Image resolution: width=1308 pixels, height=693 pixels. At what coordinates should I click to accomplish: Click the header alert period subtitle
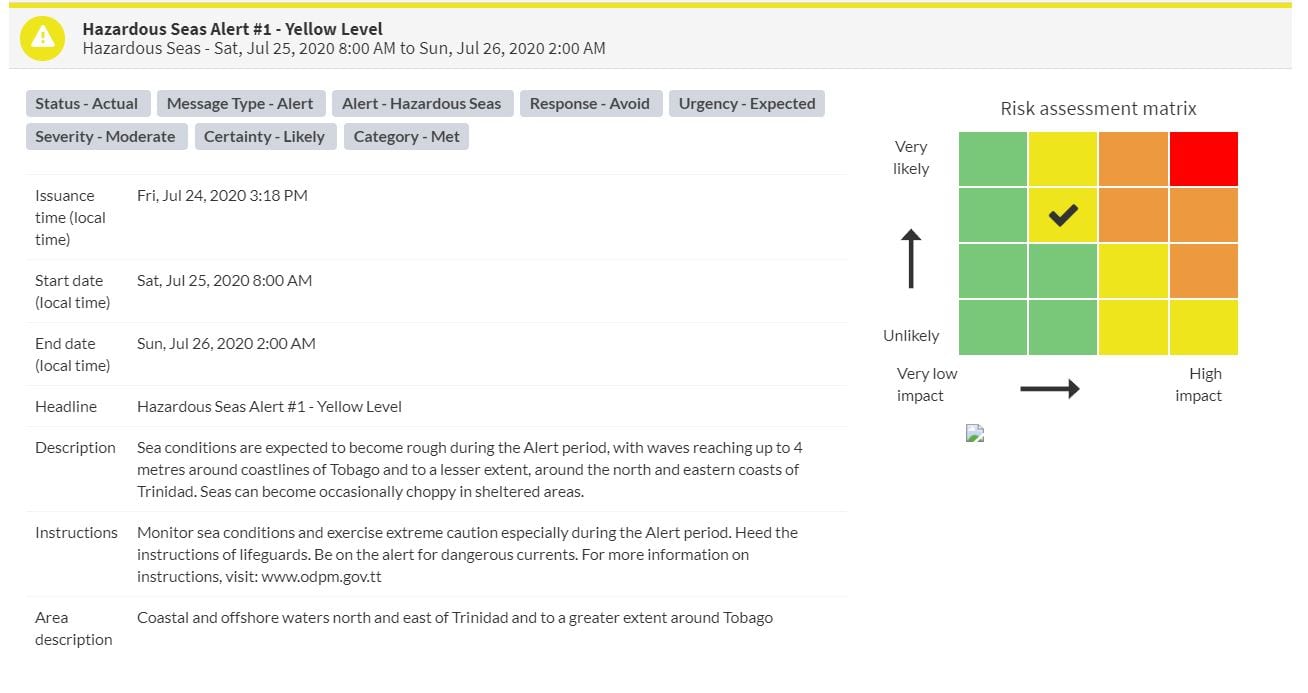coord(344,48)
